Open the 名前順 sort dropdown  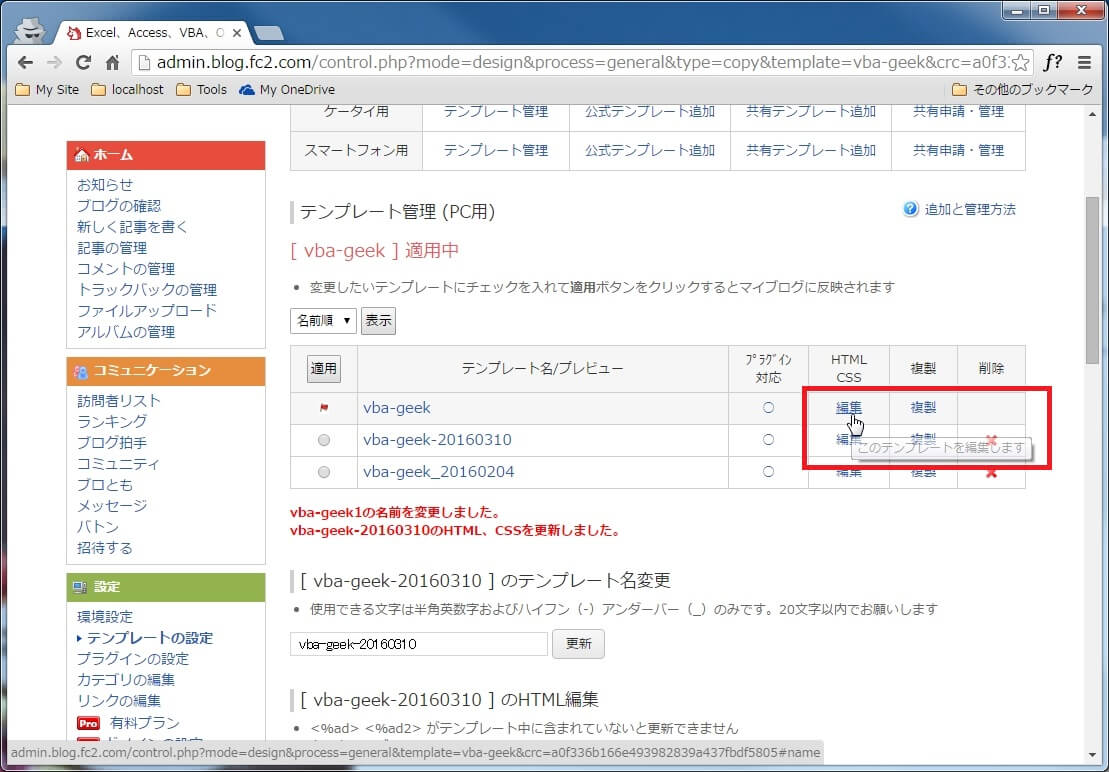pyautogui.click(x=323, y=321)
